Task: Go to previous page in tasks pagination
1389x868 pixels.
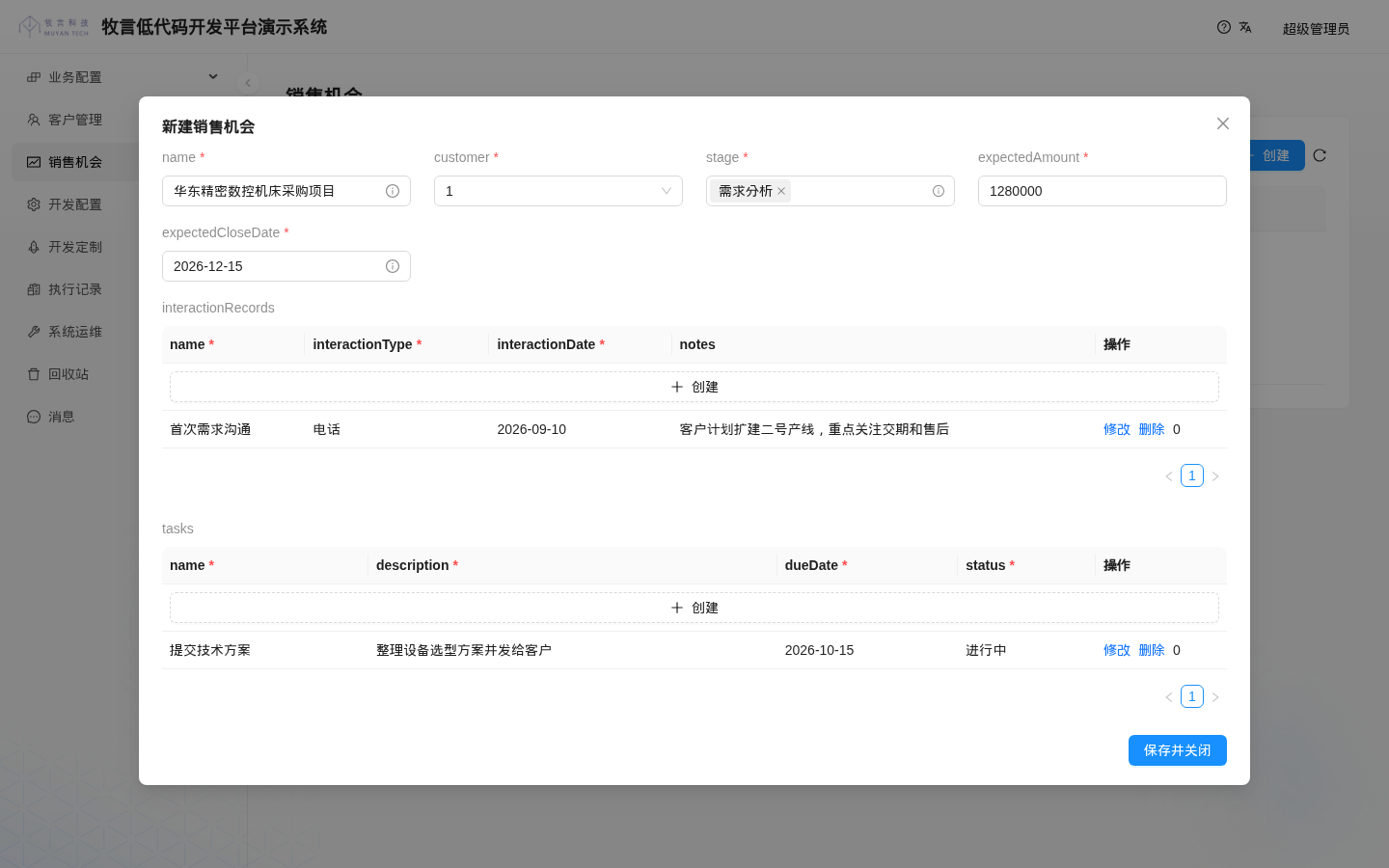Action: click(x=1169, y=697)
